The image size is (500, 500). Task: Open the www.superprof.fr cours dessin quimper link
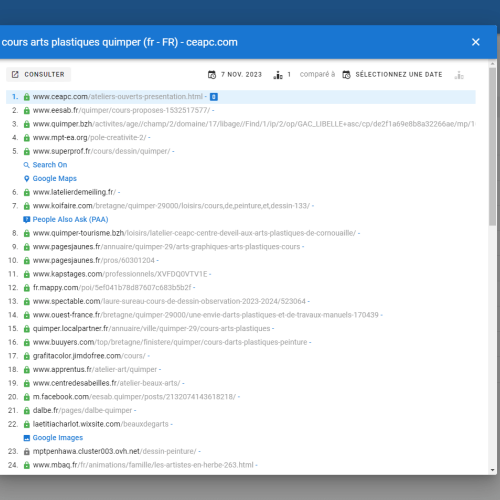(101, 151)
